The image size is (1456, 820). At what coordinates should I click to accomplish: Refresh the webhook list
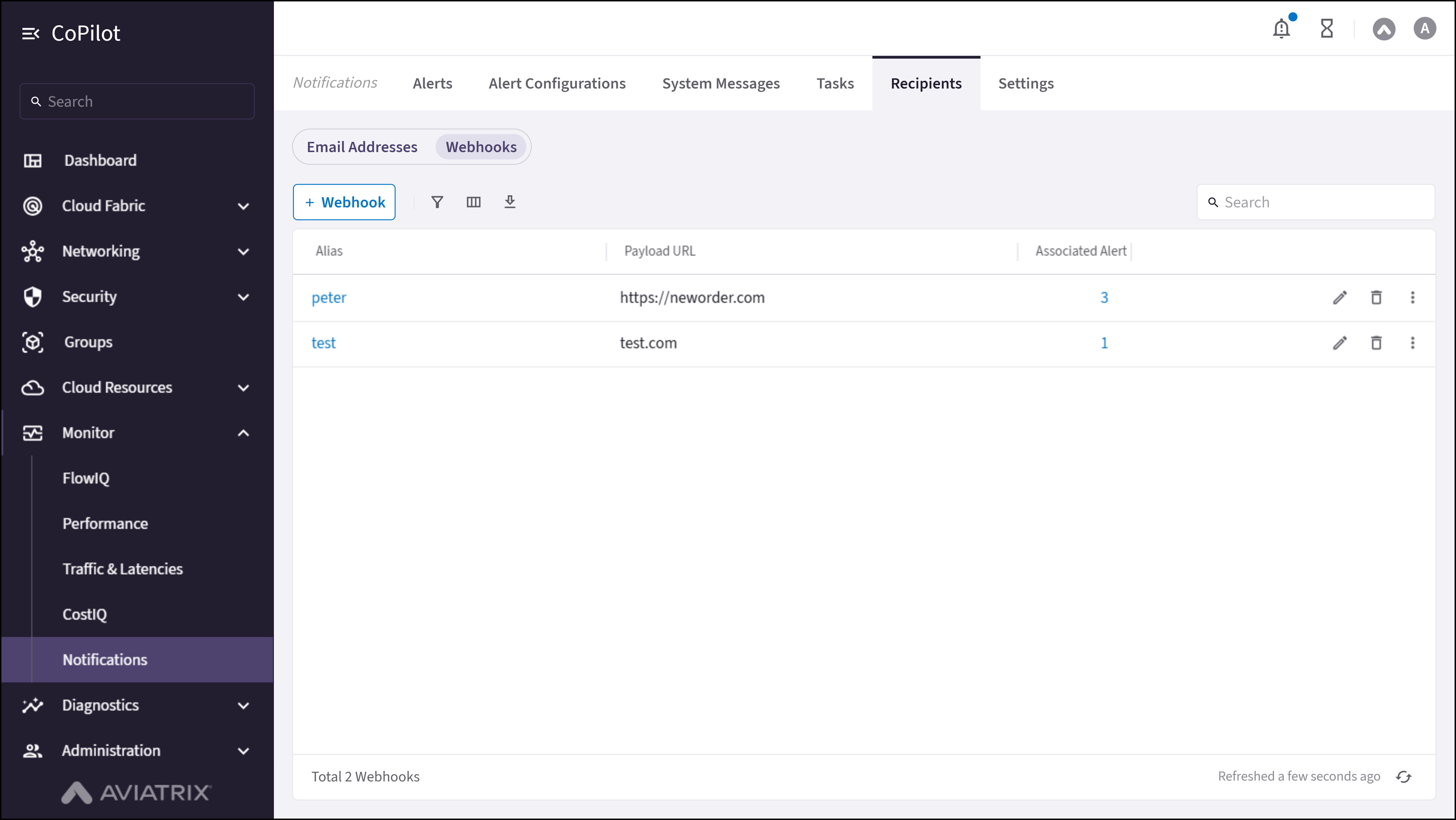coord(1404,776)
